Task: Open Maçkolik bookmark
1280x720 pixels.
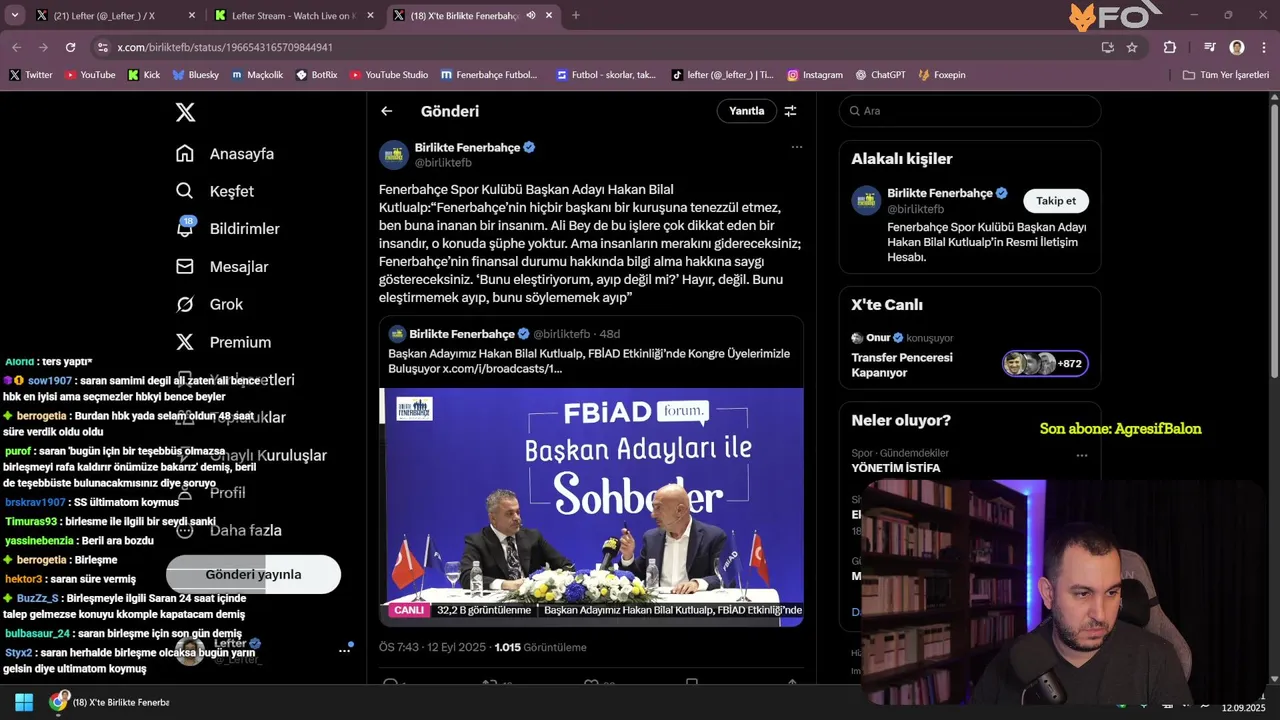Action: pos(257,75)
